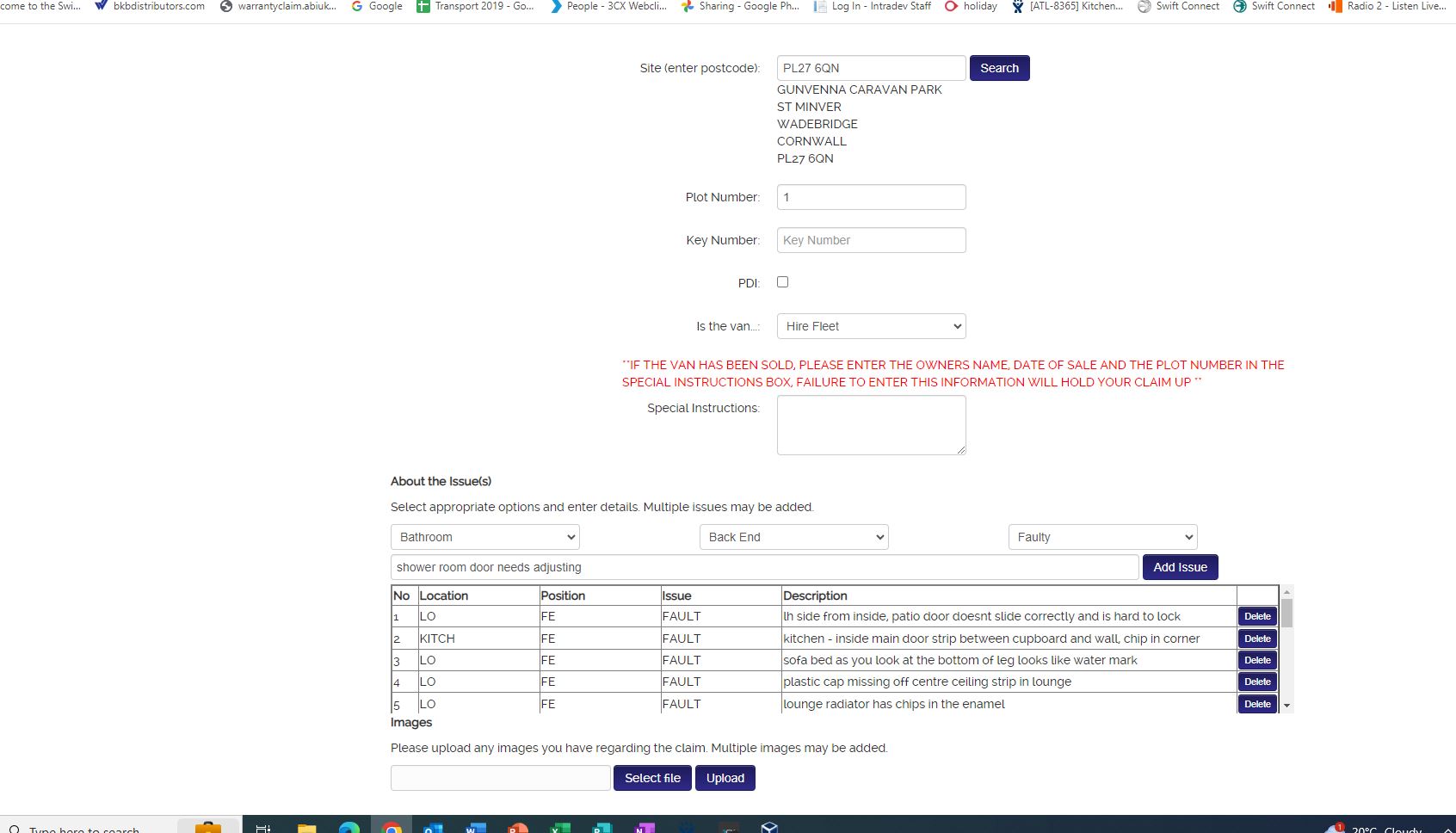Open Excel from the taskbar
Image resolution: width=1456 pixels, height=833 pixels.
tap(559, 827)
